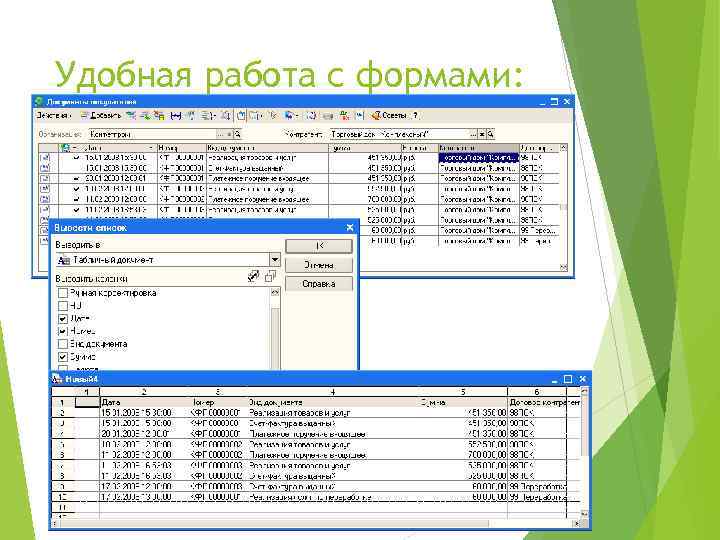Click the Дата header cell in the spreadsheet
This screenshot has width=720, height=540.
click(x=144, y=402)
